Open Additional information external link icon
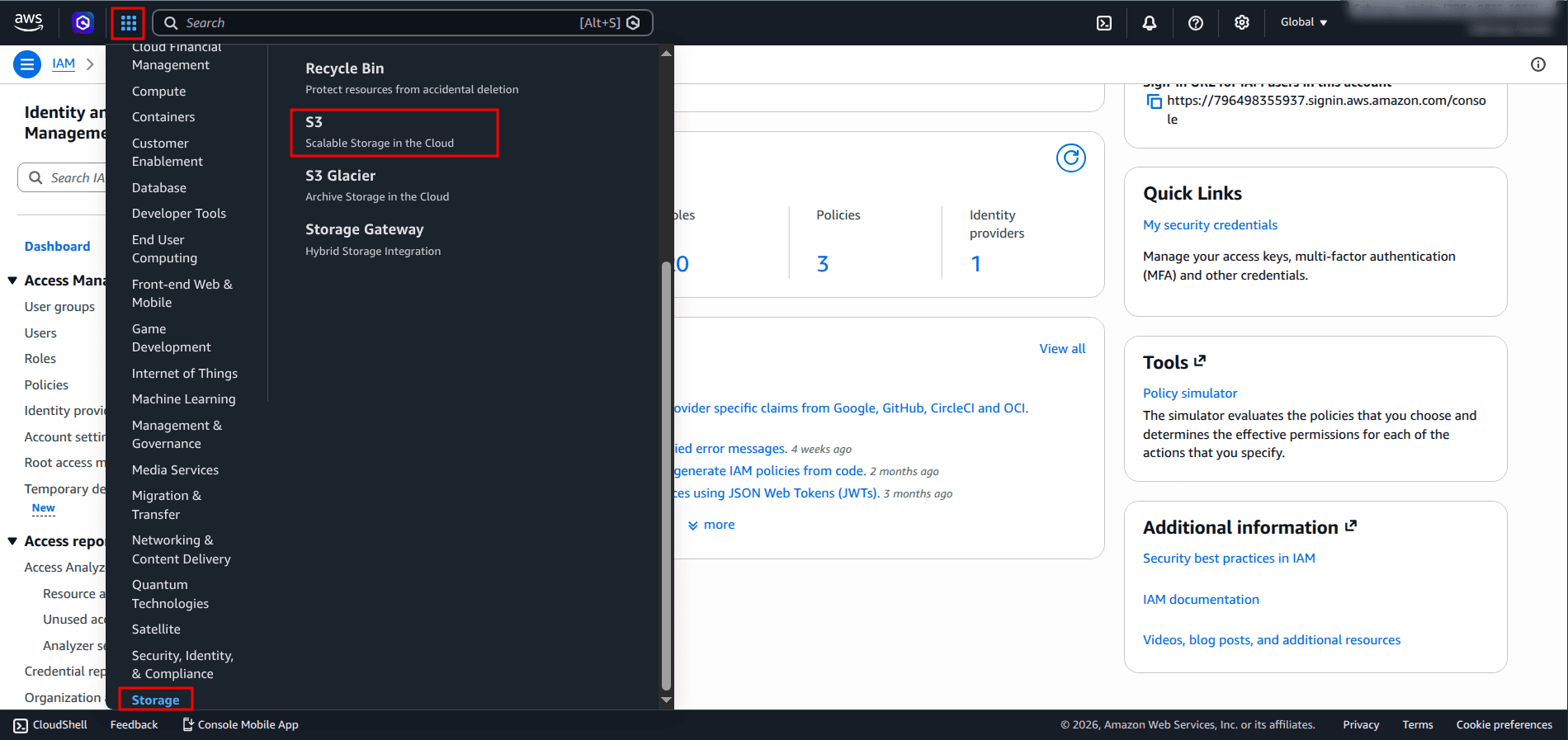This screenshot has width=1568, height=740. click(1351, 526)
